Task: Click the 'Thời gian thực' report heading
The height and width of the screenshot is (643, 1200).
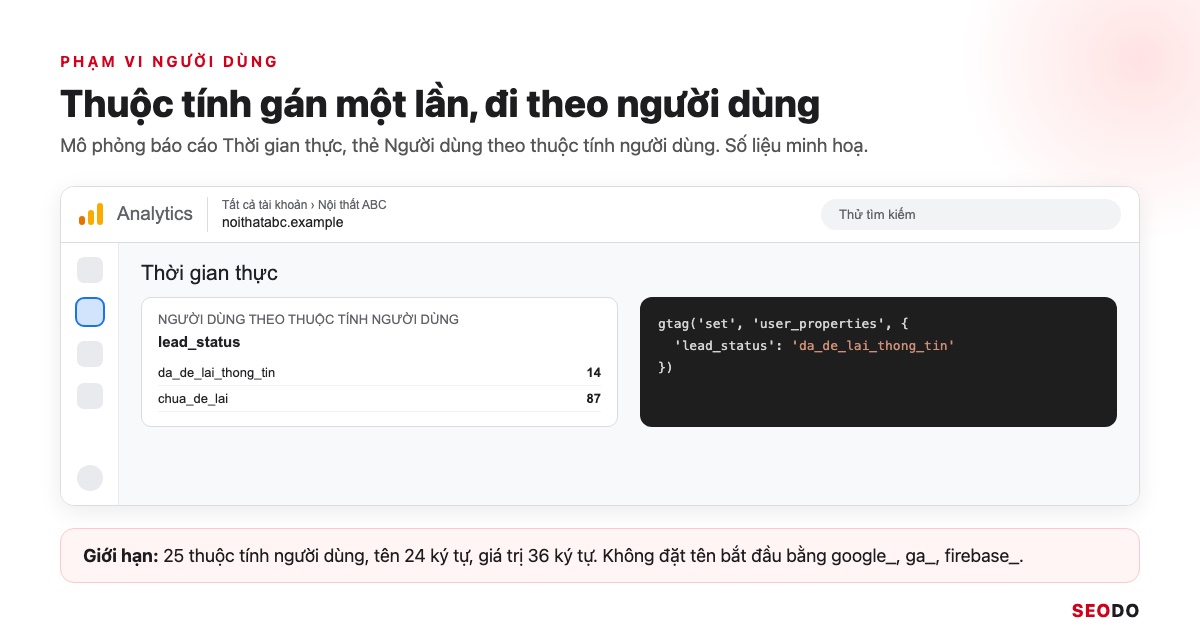Action: point(209,272)
